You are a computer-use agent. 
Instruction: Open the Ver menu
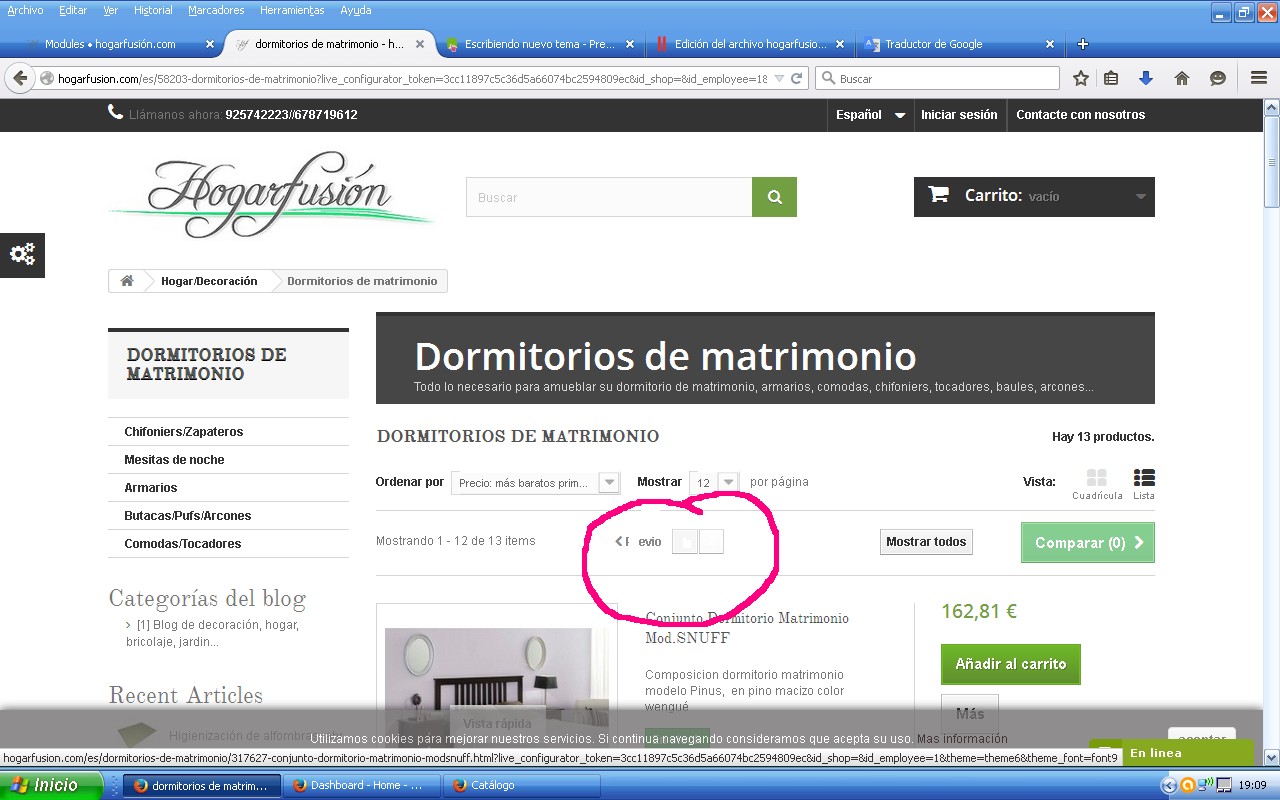click(x=111, y=10)
